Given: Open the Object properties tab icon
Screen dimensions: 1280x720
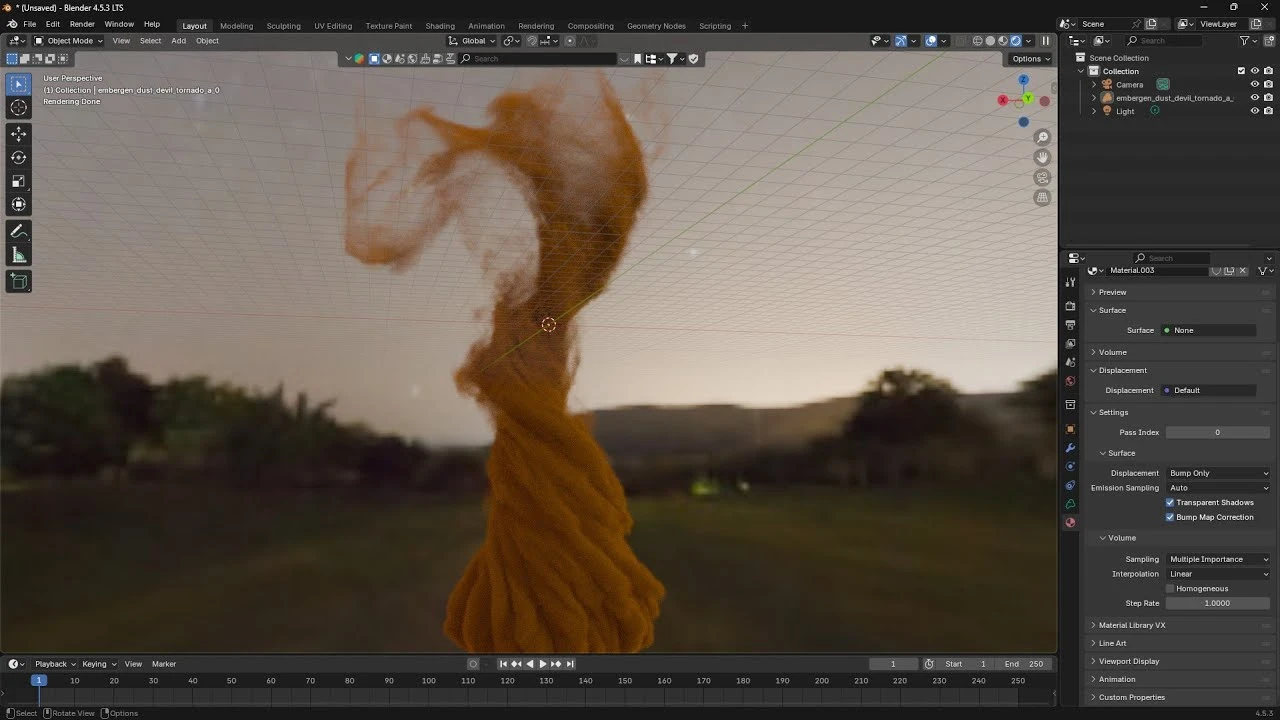Looking at the screenshot, I should point(1070,428).
